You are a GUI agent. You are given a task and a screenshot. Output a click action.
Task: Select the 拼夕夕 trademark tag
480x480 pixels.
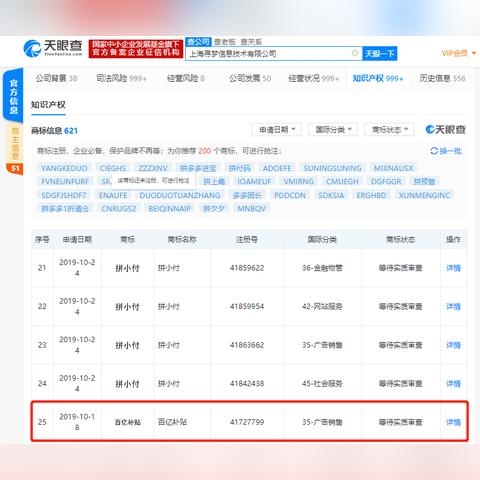click(214, 209)
